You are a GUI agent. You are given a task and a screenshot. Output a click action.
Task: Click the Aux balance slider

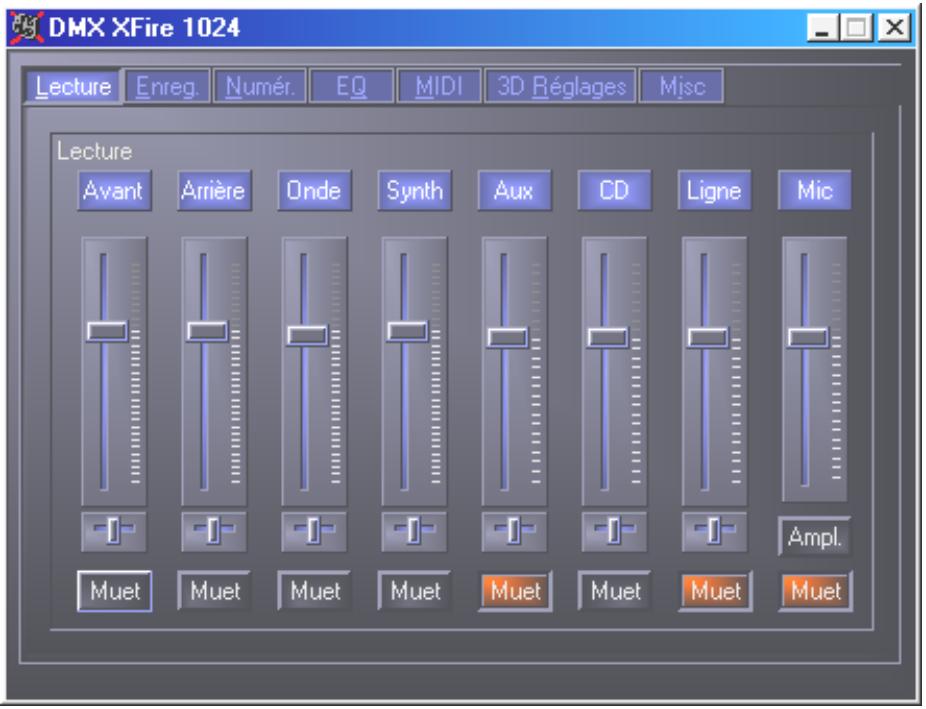pyautogui.click(x=514, y=530)
